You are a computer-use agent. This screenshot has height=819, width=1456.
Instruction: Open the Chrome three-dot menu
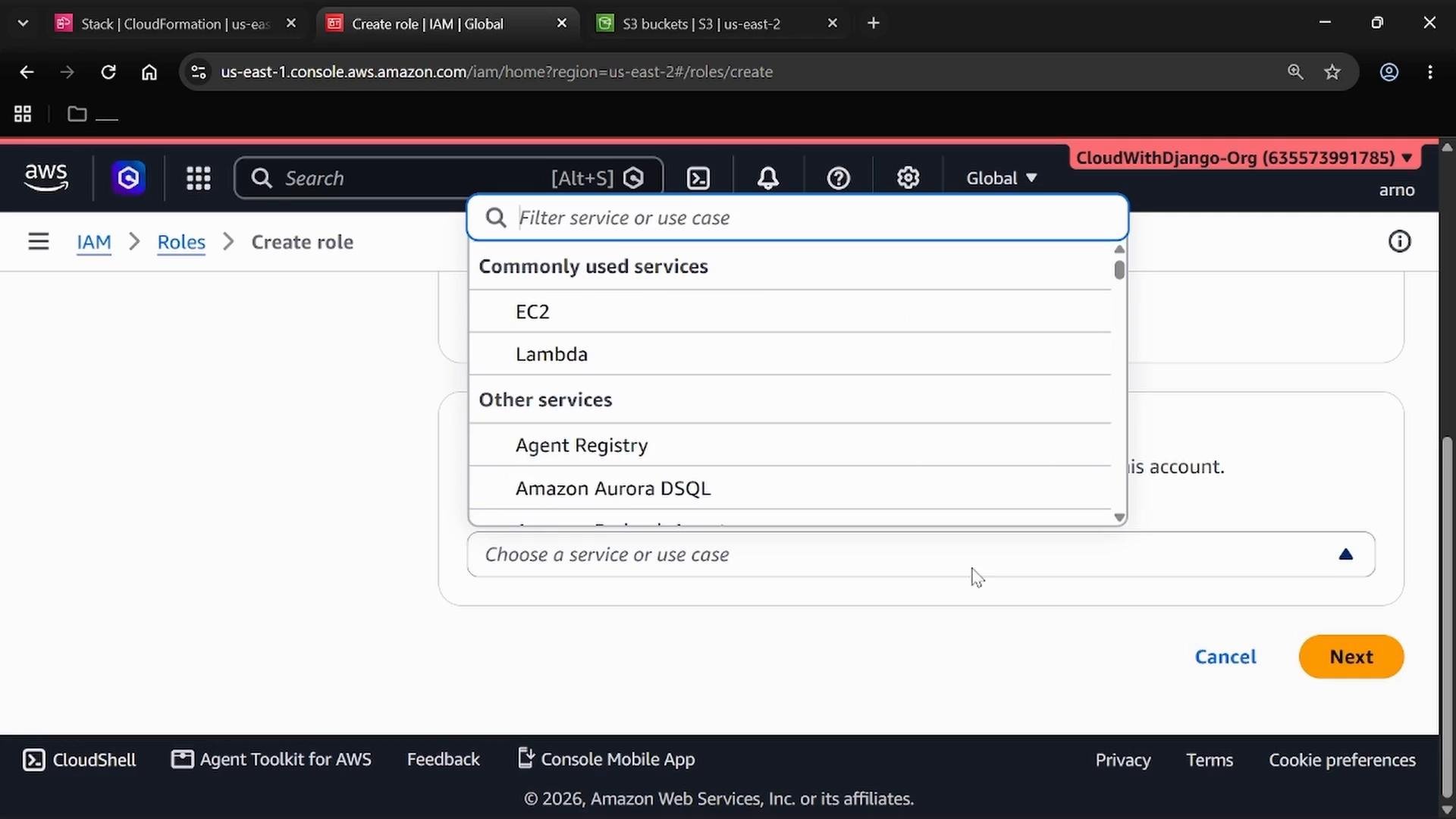1430,72
